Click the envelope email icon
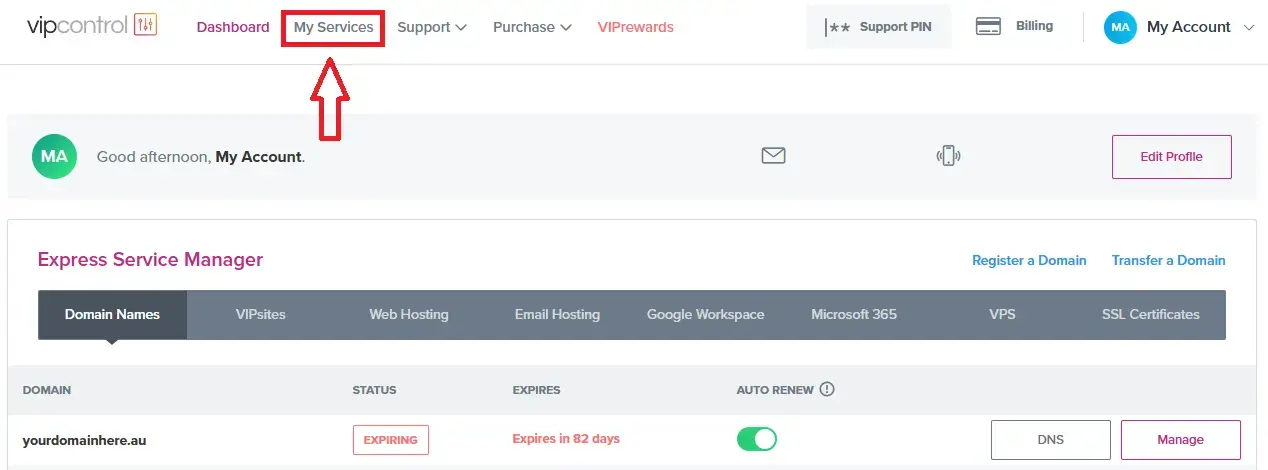1268x470 pixels. [773, 156]
